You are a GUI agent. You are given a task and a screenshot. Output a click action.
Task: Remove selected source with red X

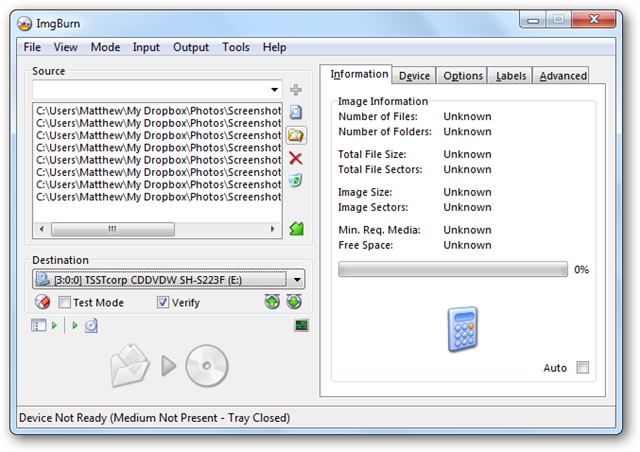pyautogui.click(x=296, y=158)
